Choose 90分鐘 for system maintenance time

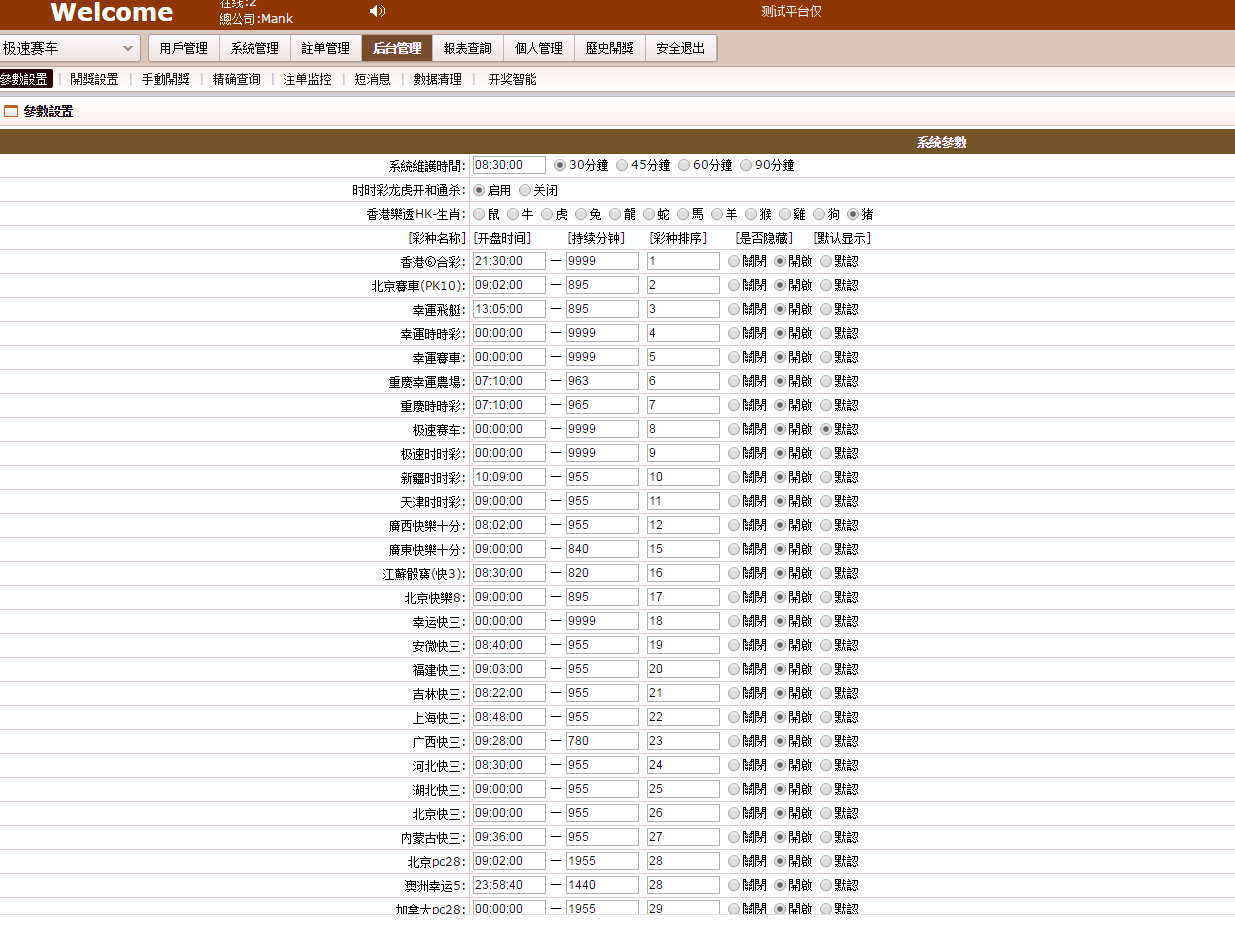coord(746,166)
